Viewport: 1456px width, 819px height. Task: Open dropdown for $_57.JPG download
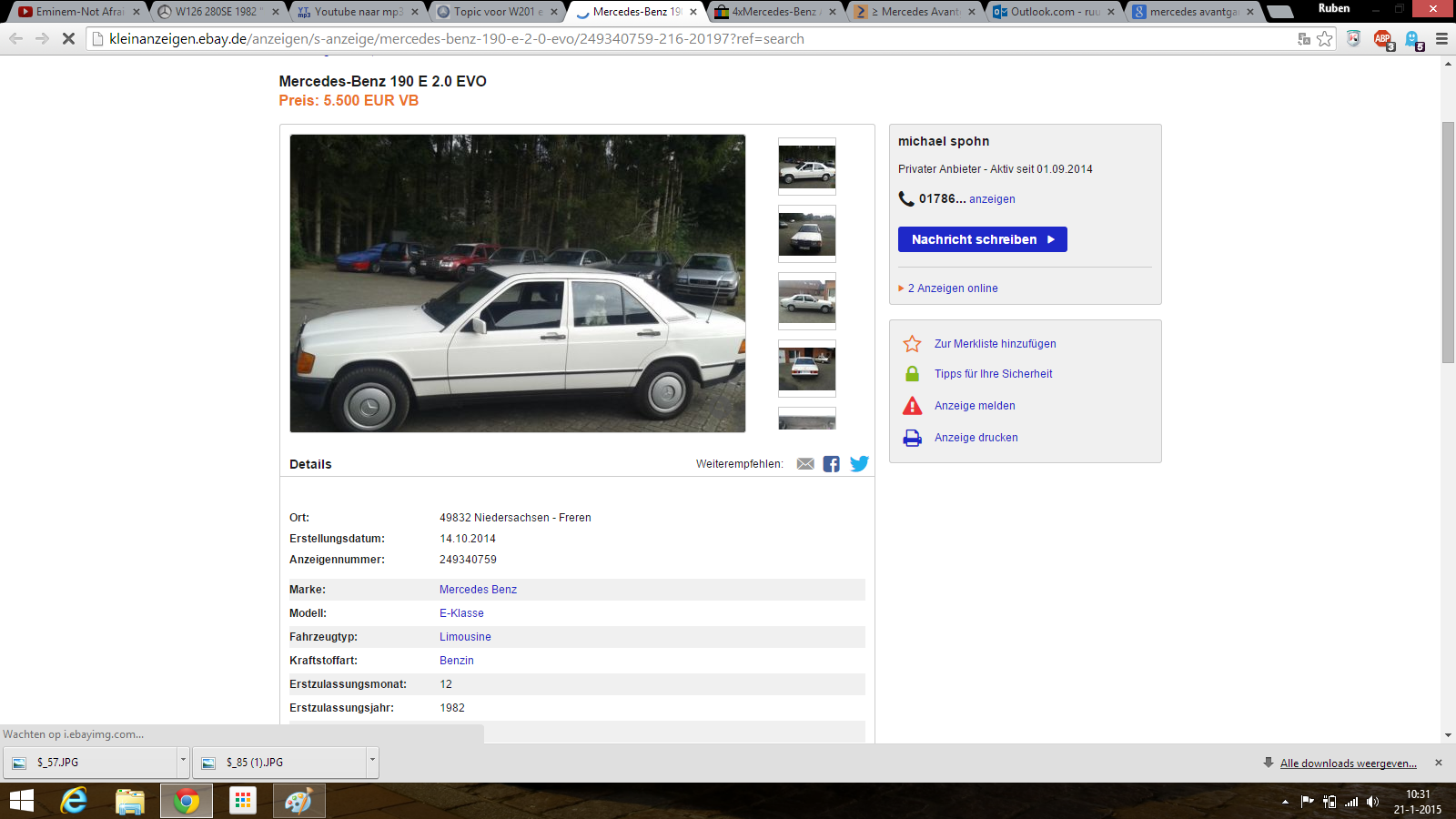[x=183, y=762]
